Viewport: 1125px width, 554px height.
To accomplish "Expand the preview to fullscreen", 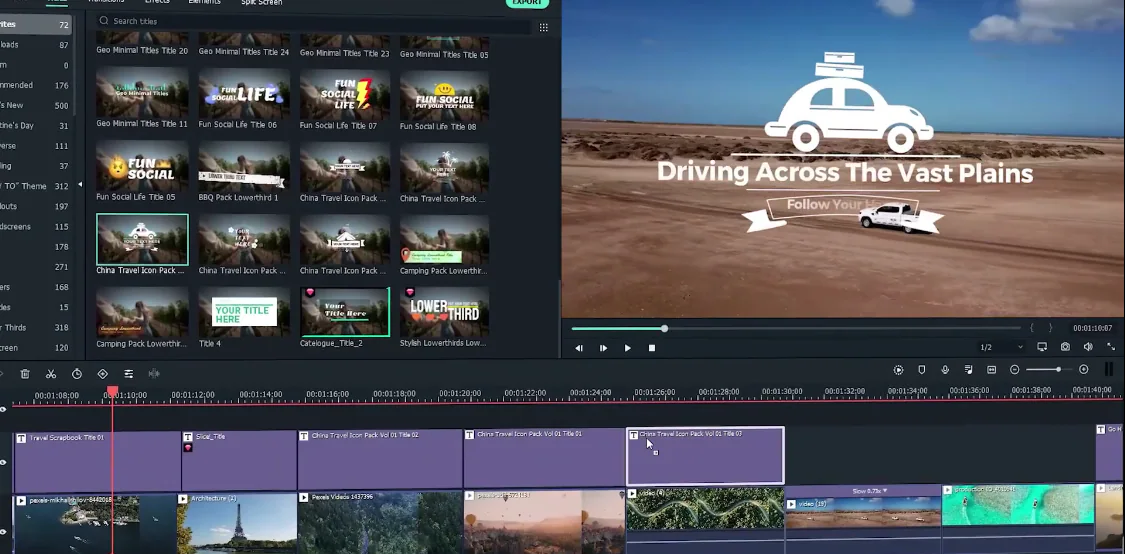I will pyautogui.click(x=1111, y=347).
